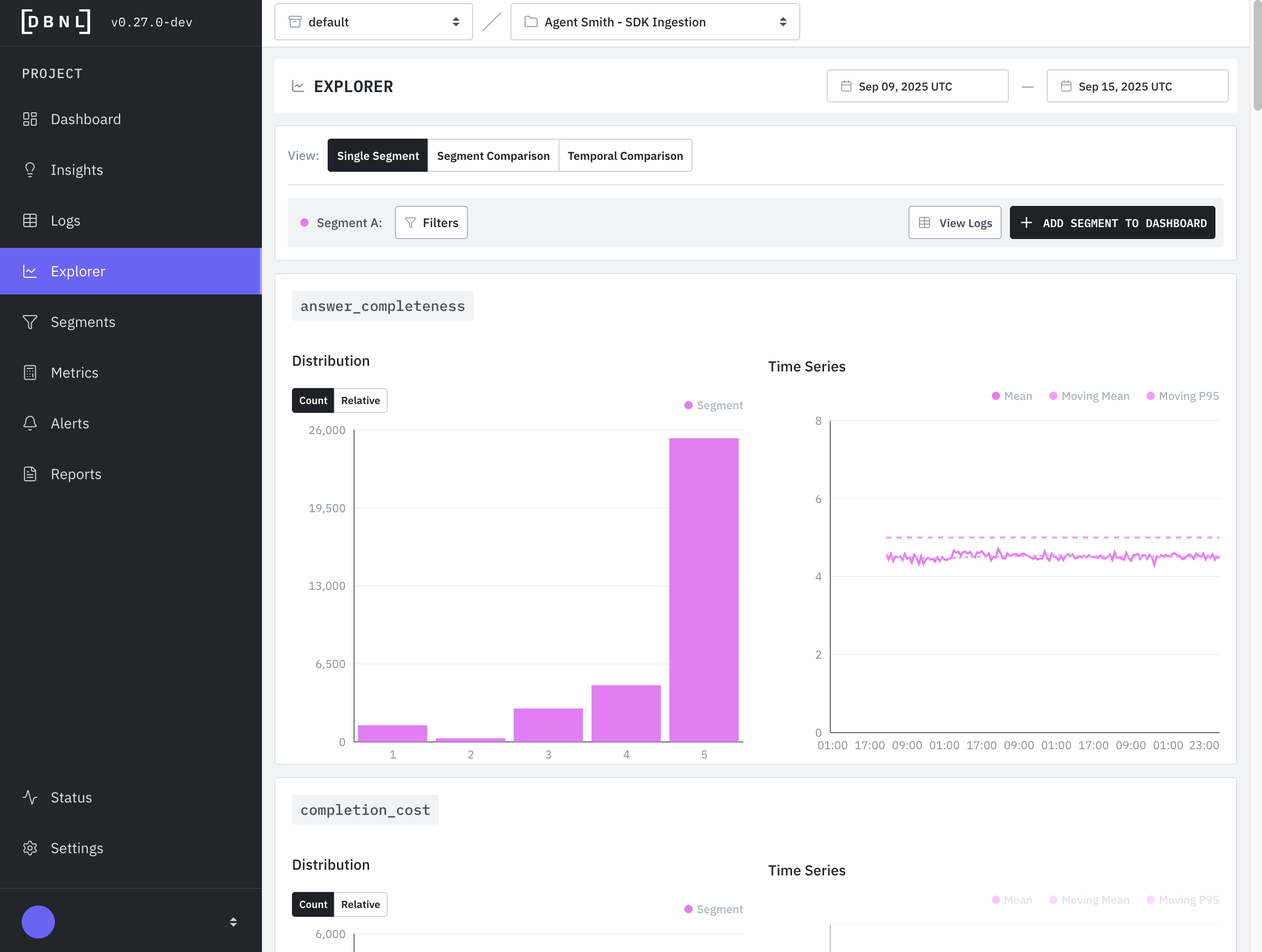Open the Settings gear icon

[30, 848]
